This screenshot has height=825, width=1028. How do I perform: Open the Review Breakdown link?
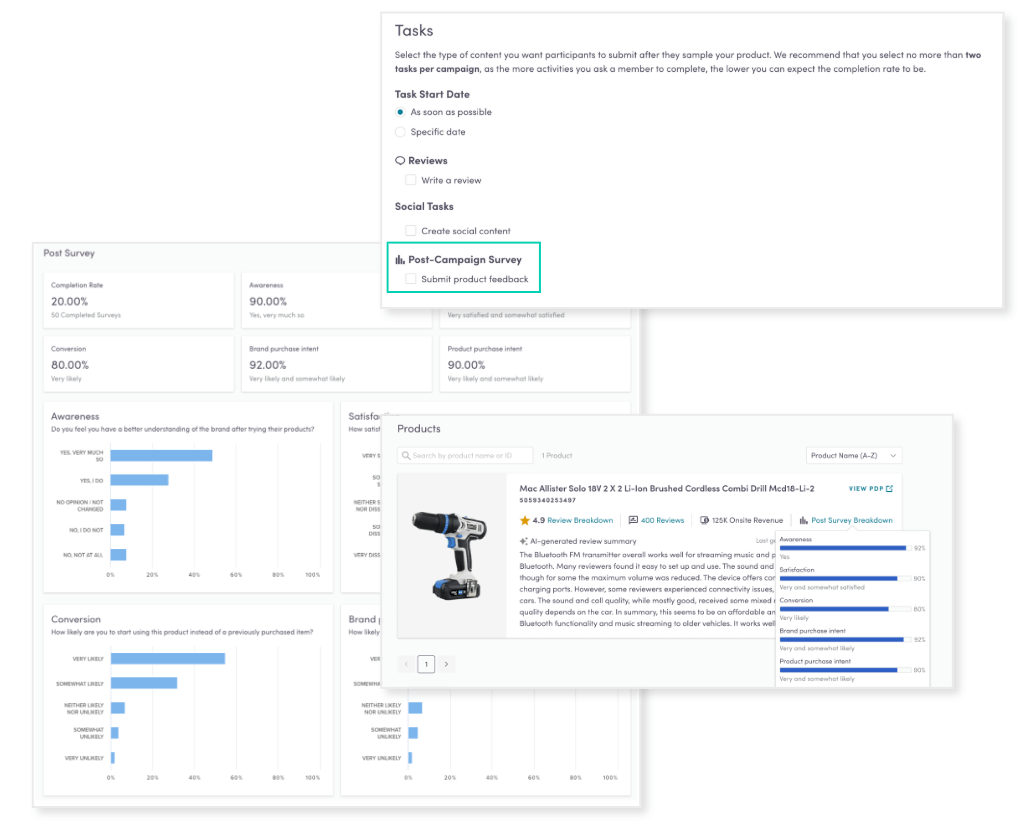tap(580, 520)
